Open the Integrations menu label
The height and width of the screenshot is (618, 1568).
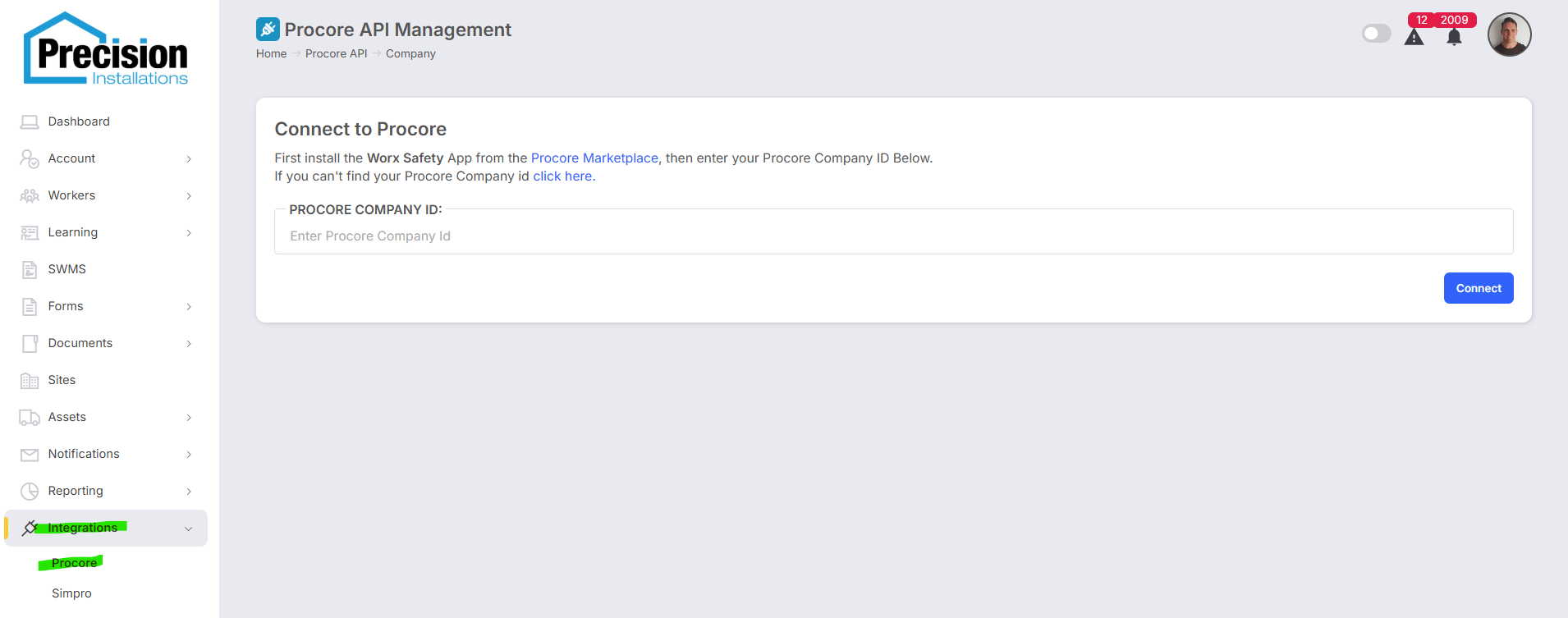[x=82, y=528]
